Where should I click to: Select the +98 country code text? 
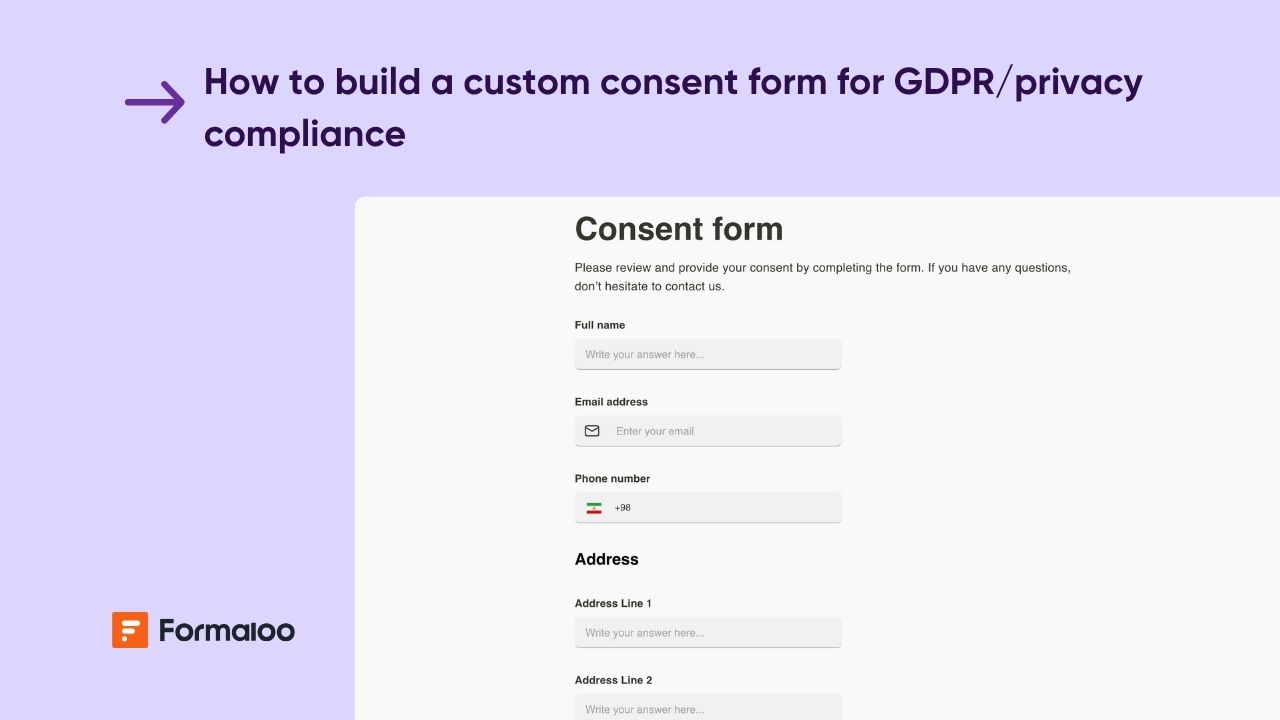click(622, 508)
